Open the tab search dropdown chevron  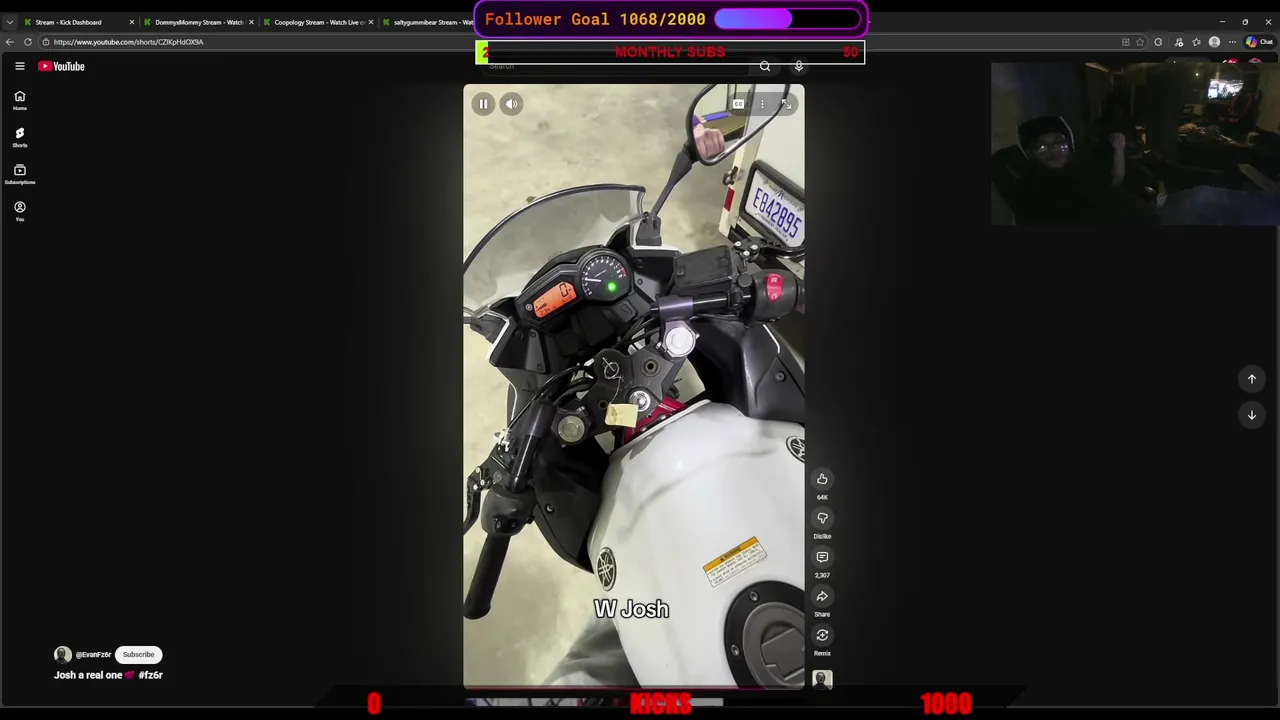tap(9, 22)
